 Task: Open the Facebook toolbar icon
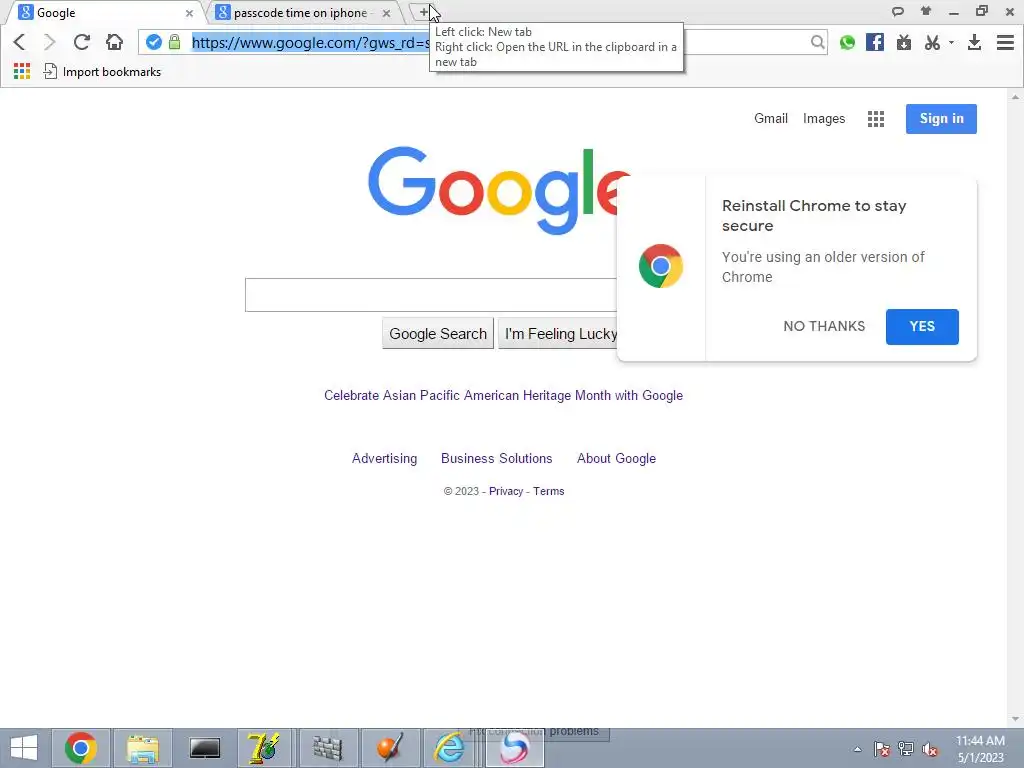(874, 42)
